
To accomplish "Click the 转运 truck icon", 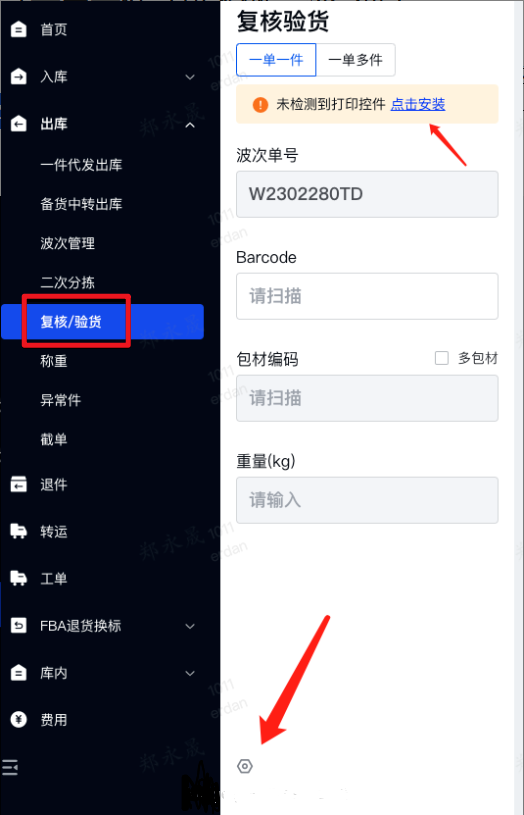I will tap(19, 531).
